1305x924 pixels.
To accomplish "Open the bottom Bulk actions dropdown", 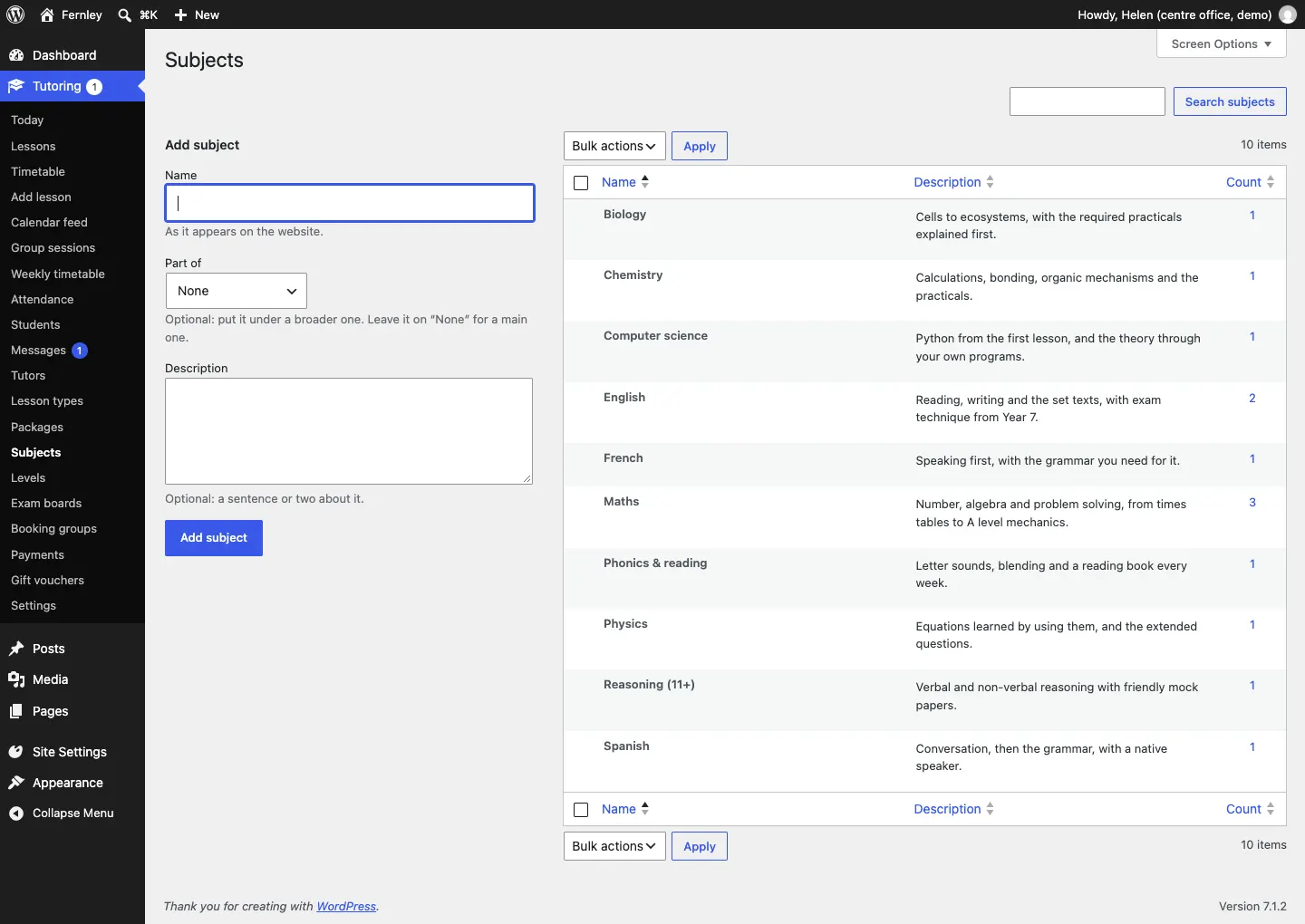I will 614,846.
